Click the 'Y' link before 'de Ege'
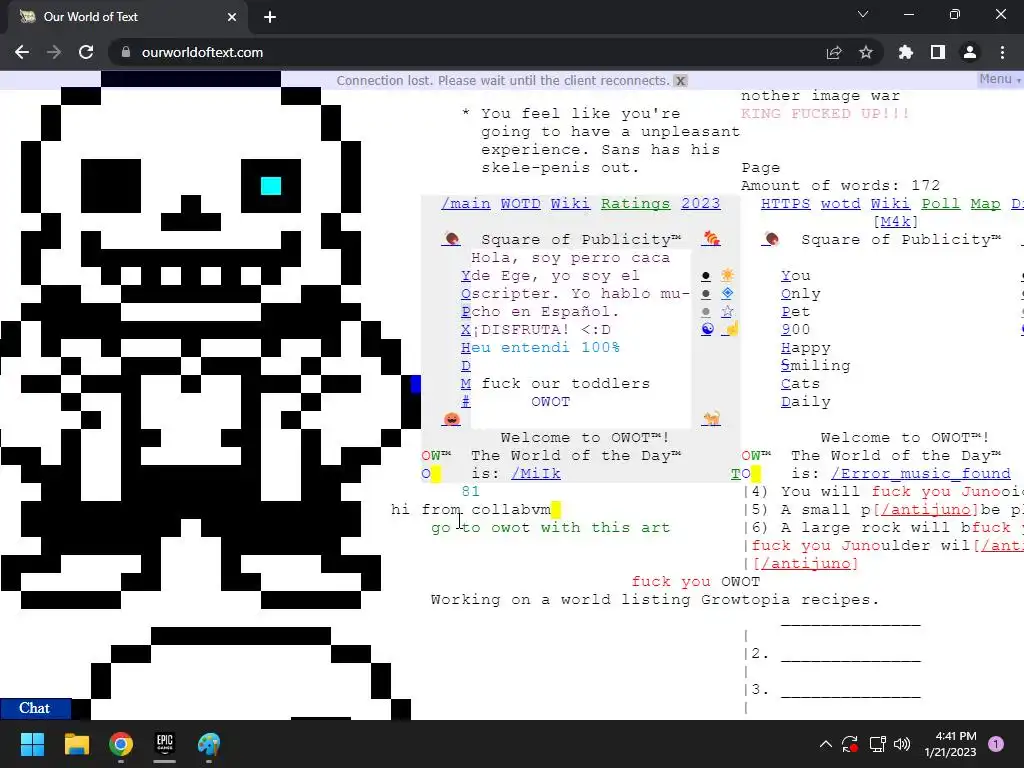Viewport: 1024px width, 768px height. 466,276
